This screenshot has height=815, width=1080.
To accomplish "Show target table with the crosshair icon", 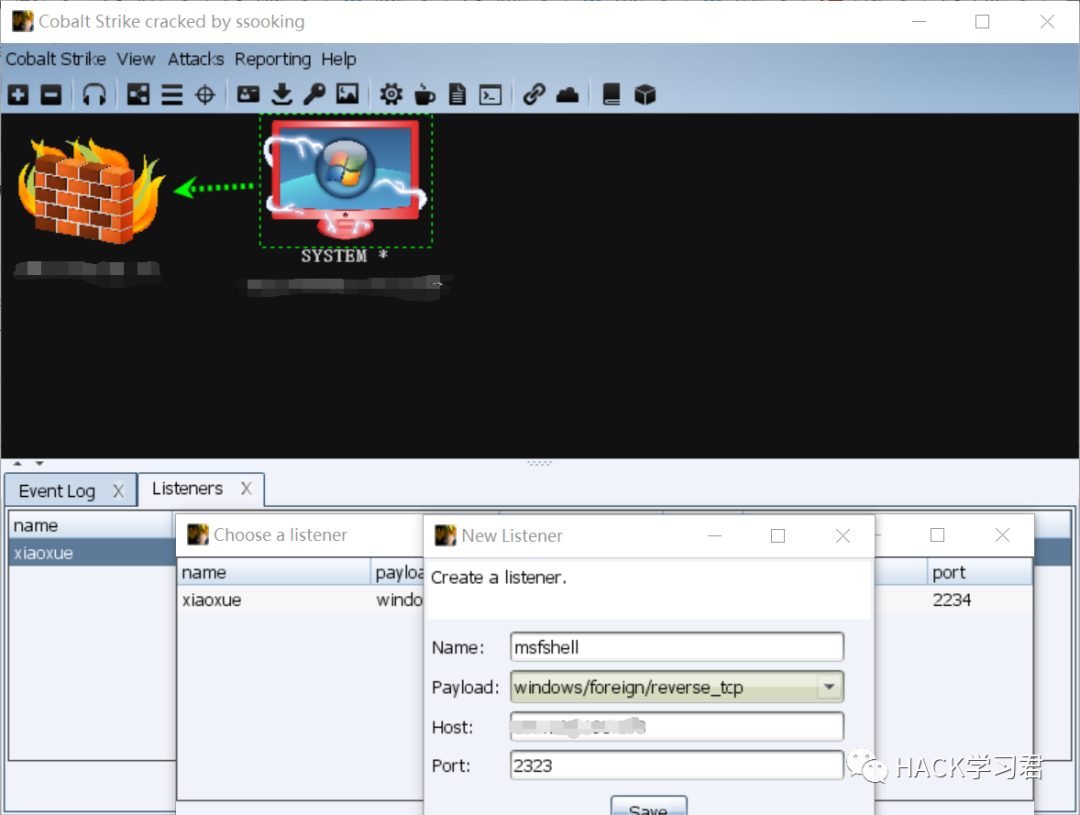I will [205, 94].
